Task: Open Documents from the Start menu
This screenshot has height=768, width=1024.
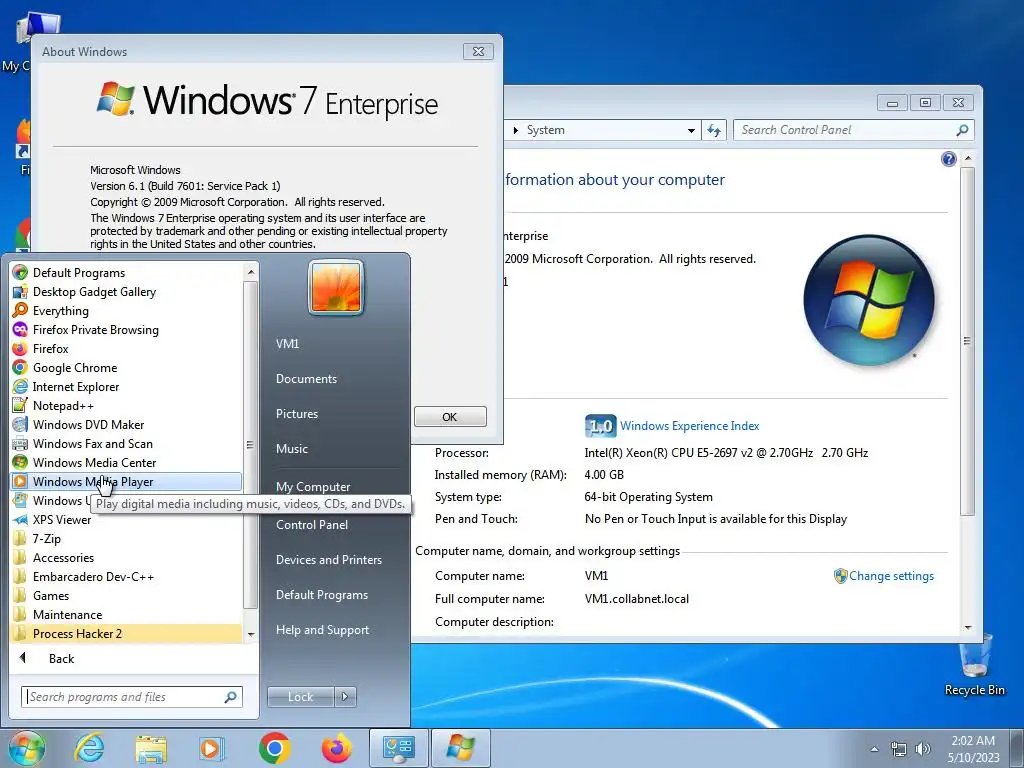Action: pos(306,379)
